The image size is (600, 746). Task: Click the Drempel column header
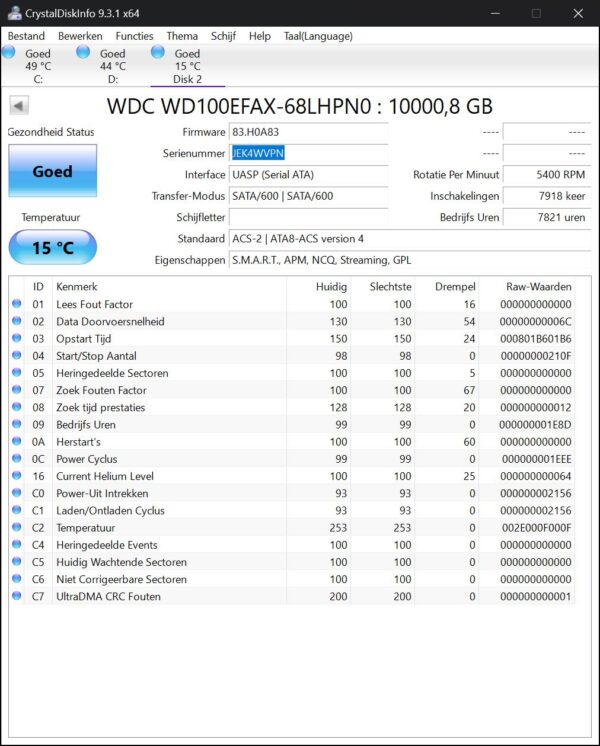(x=455, y=286)
